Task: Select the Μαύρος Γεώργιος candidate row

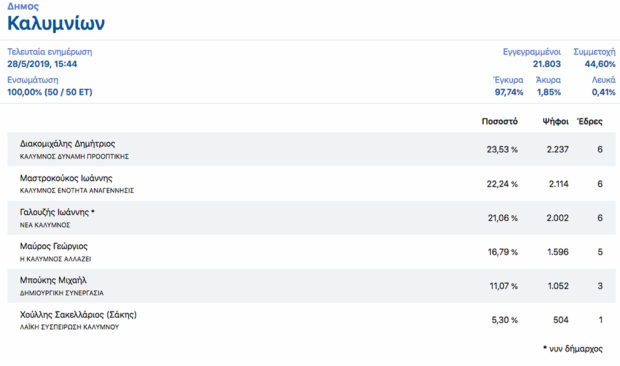Action: (x=311, y=252)
